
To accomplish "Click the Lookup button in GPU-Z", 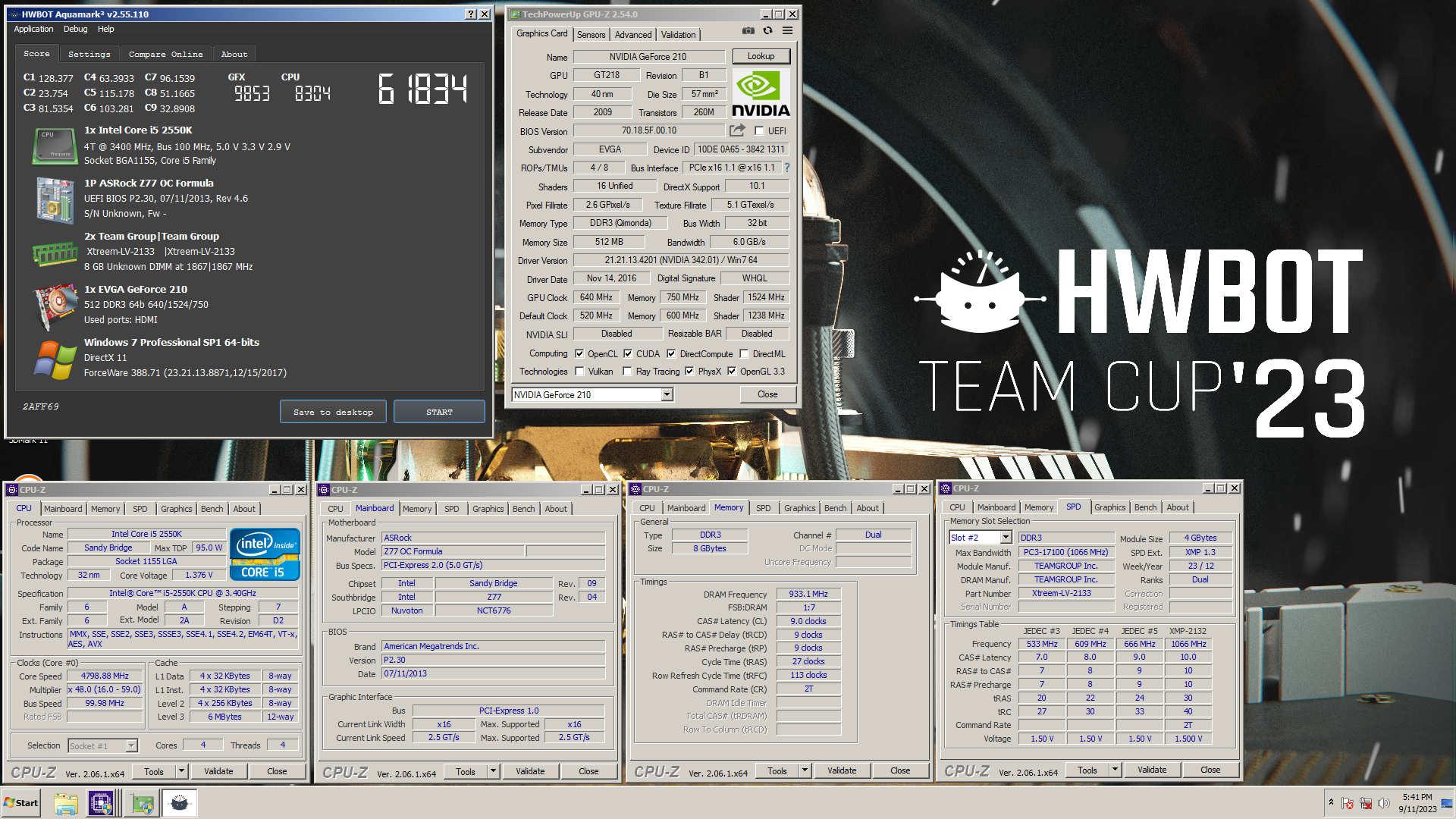I will [x=761, y=56].
